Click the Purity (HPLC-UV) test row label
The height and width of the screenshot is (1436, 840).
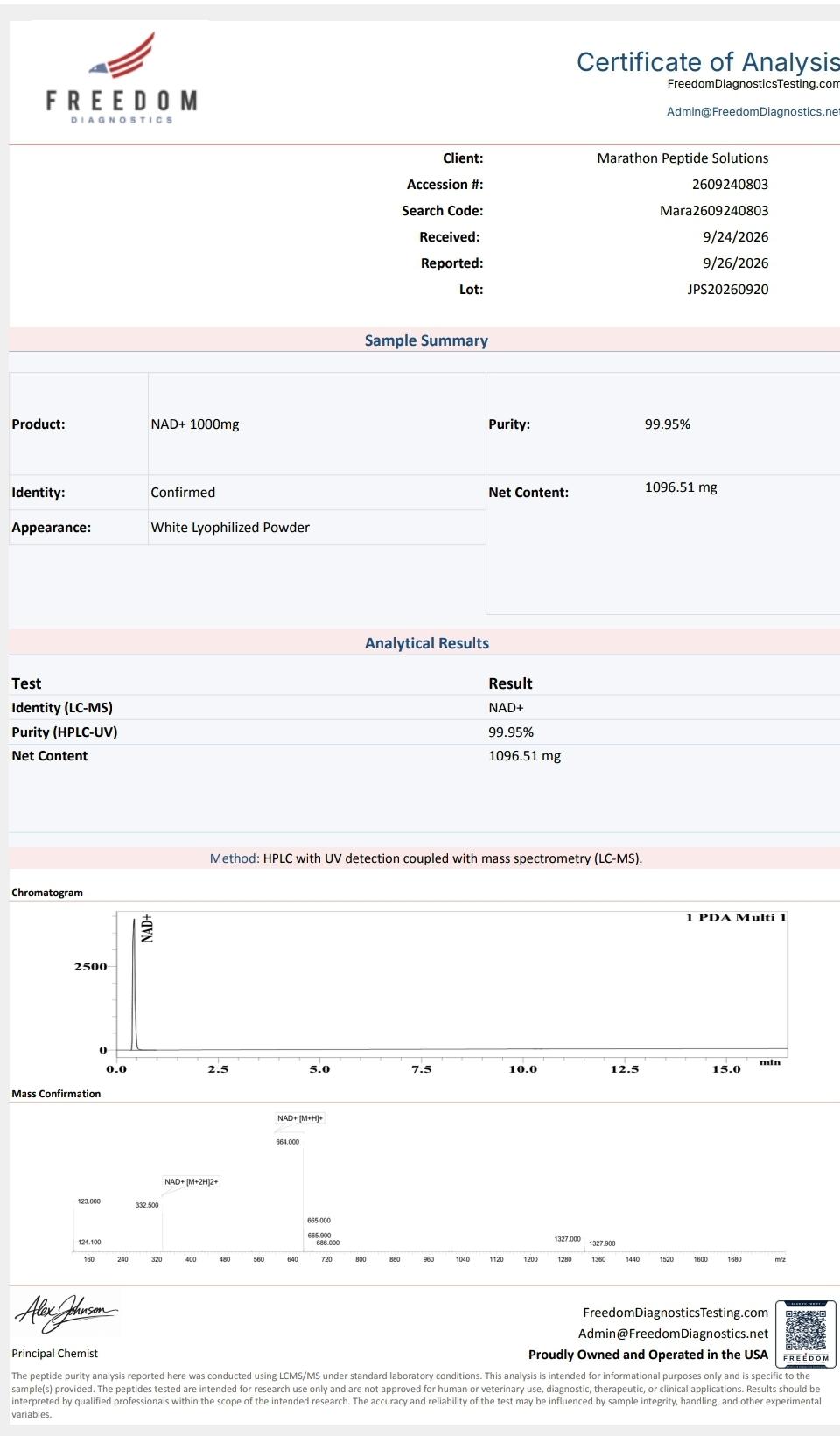[64, 732]
